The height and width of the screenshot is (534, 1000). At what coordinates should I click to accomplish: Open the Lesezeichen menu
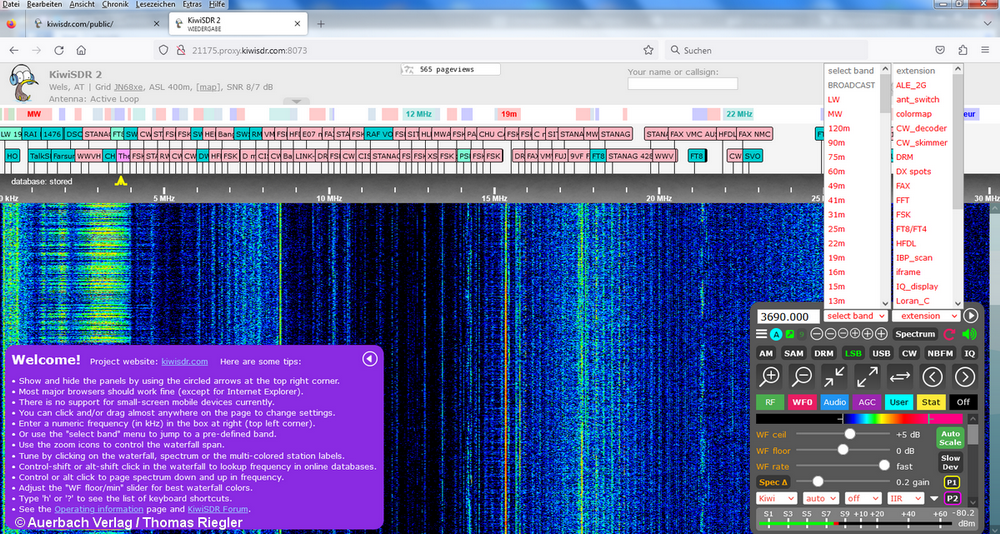coord(156,4)
